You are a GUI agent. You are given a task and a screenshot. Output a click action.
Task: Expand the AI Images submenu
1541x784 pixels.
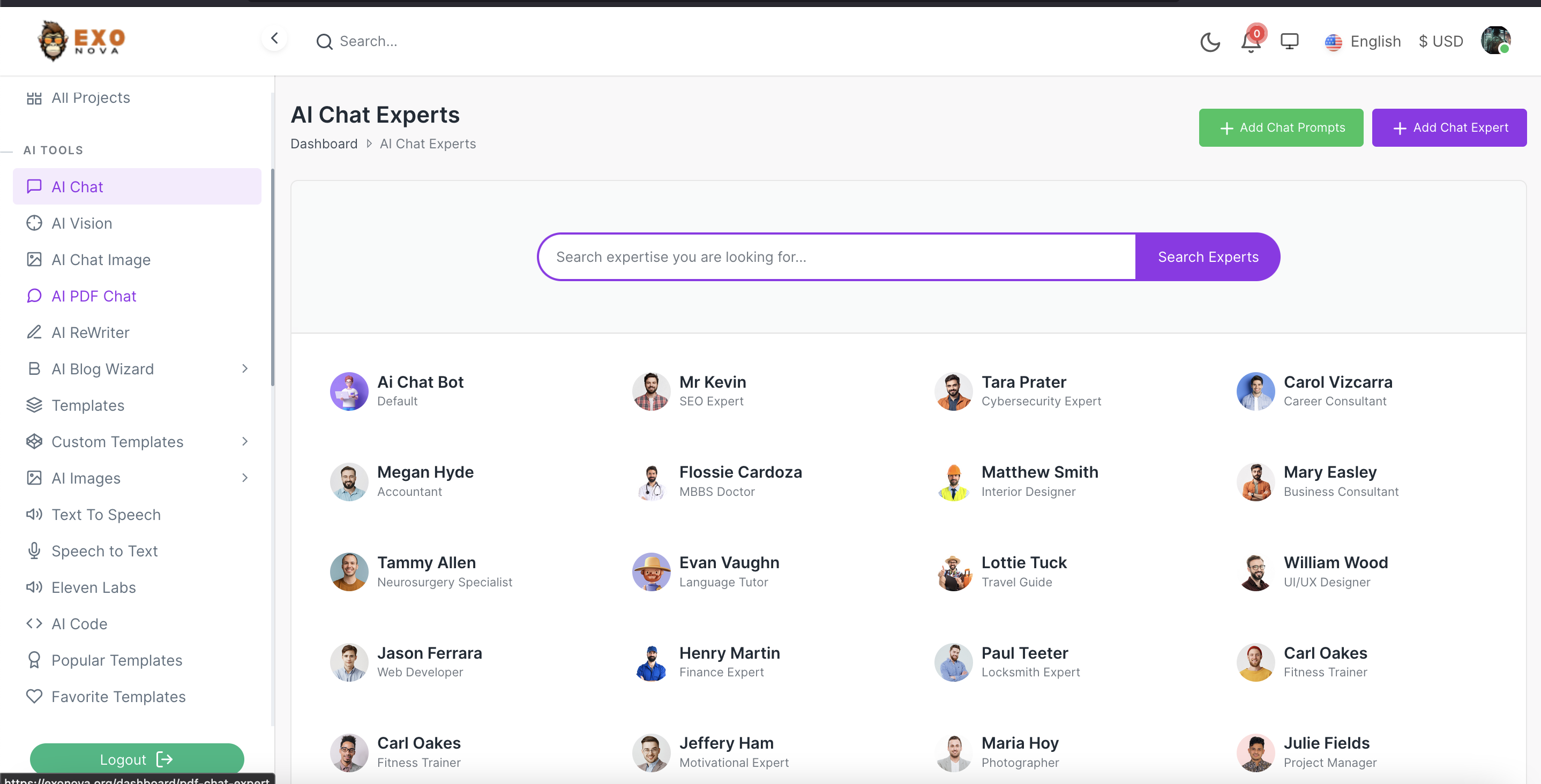pos(244,478)
